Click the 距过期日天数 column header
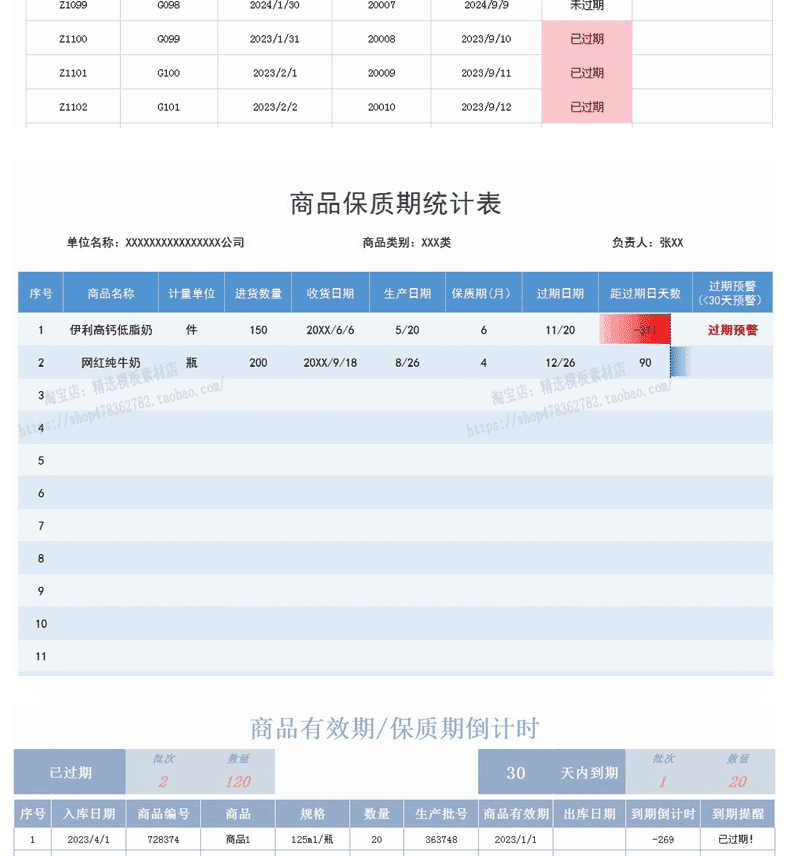Screen dimensions: 790x856 645,293
